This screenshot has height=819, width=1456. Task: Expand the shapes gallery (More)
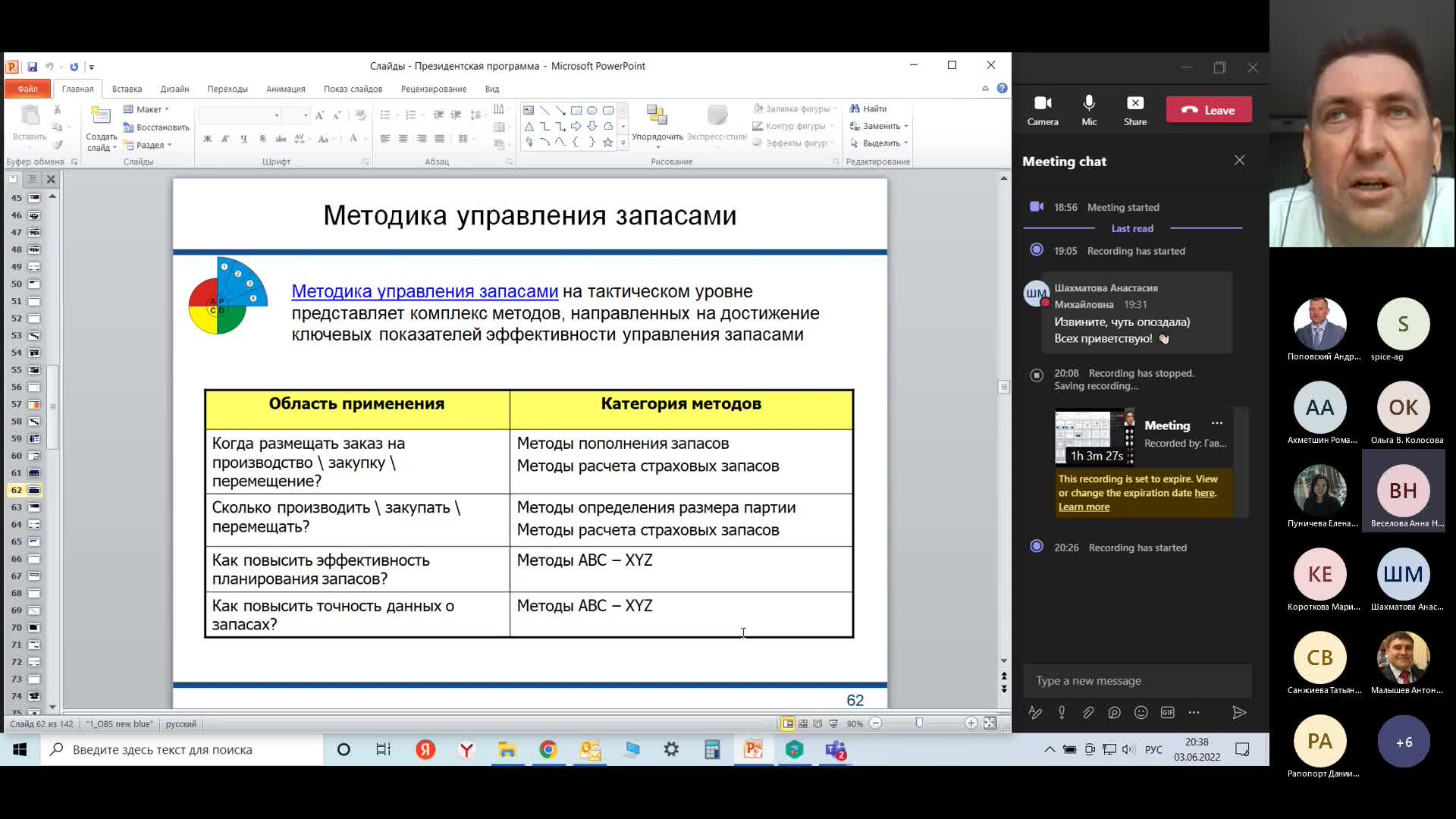pos(623,143)
